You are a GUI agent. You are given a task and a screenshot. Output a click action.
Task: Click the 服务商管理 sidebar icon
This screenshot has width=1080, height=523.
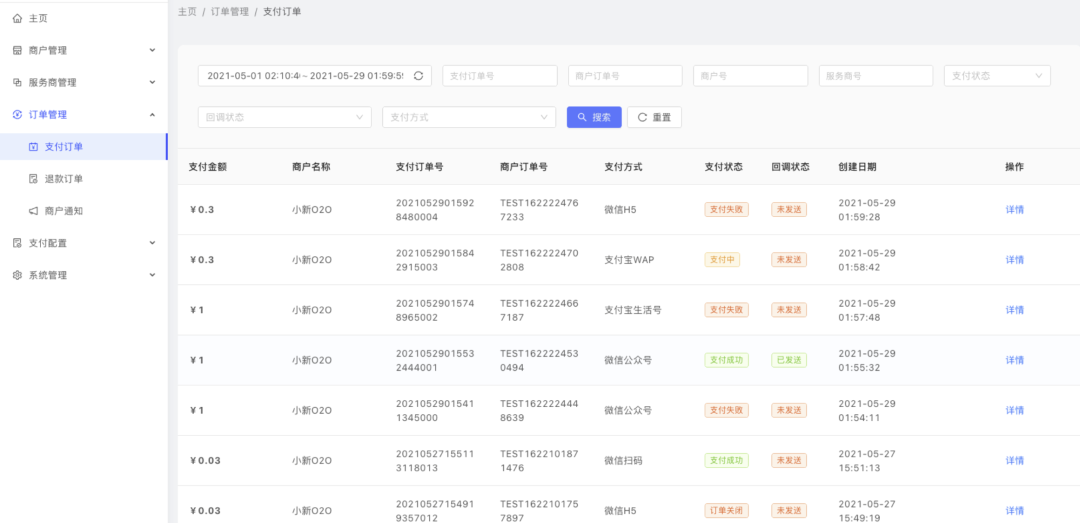(x=17, y=82)
